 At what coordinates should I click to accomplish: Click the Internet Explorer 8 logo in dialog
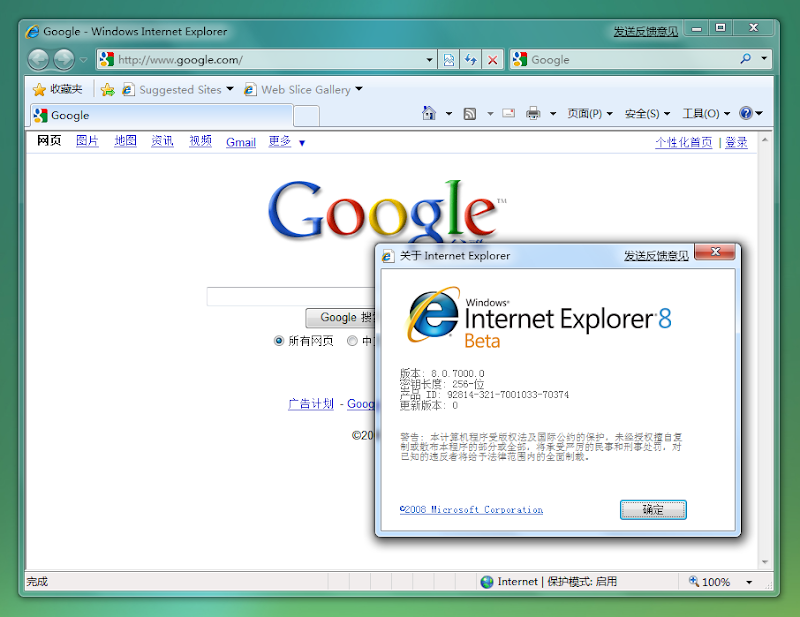[x=539, y=318]
